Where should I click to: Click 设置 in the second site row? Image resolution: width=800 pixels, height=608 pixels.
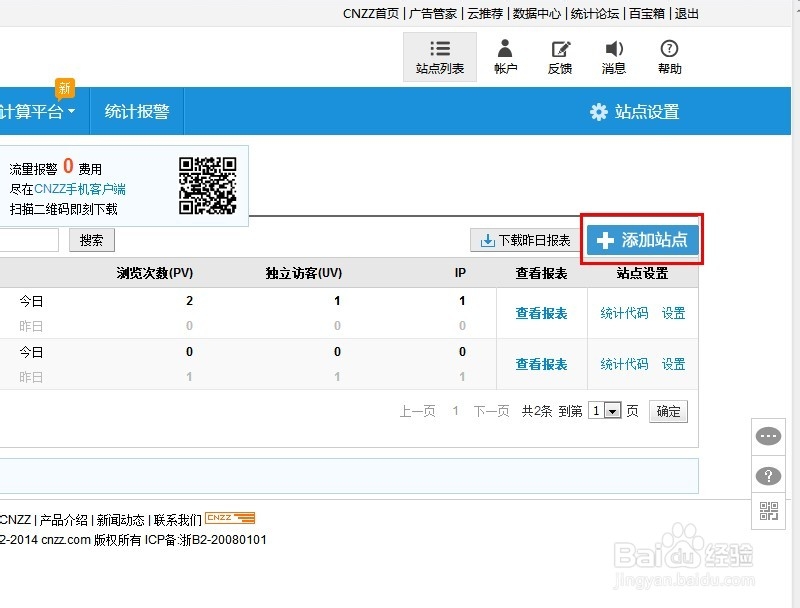[x=673, y=364]
